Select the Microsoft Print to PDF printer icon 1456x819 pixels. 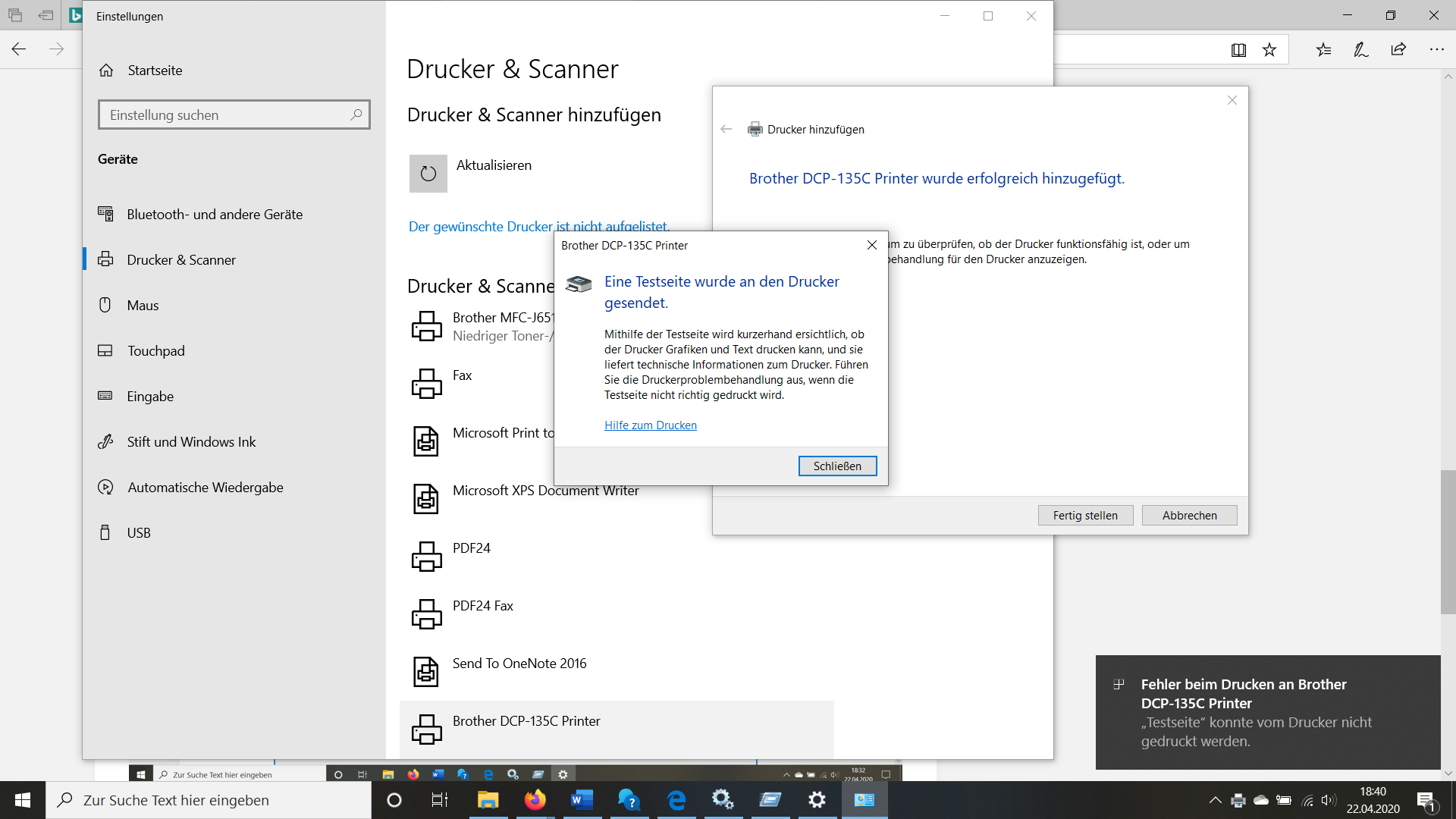[x=426, y=441]
